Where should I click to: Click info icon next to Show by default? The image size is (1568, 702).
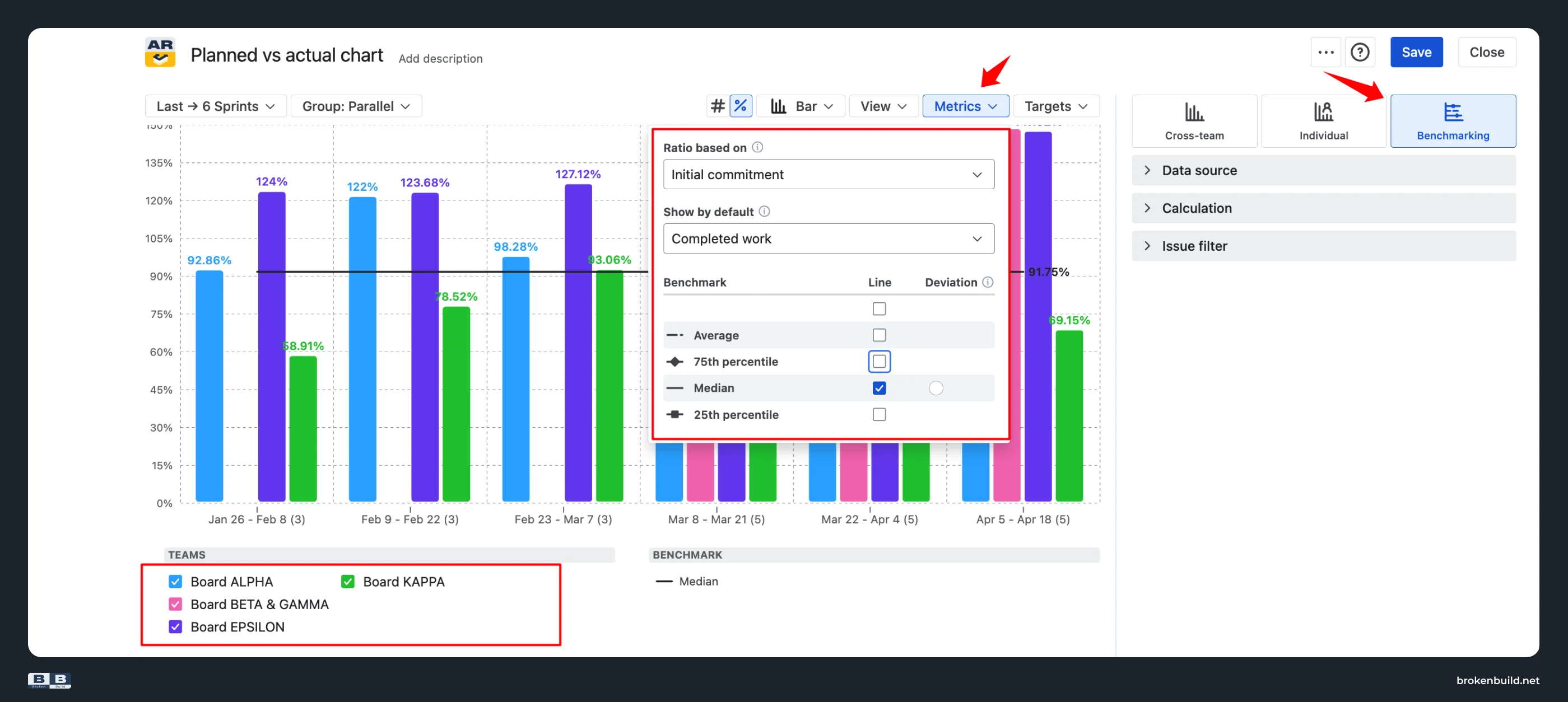(765, 211)
